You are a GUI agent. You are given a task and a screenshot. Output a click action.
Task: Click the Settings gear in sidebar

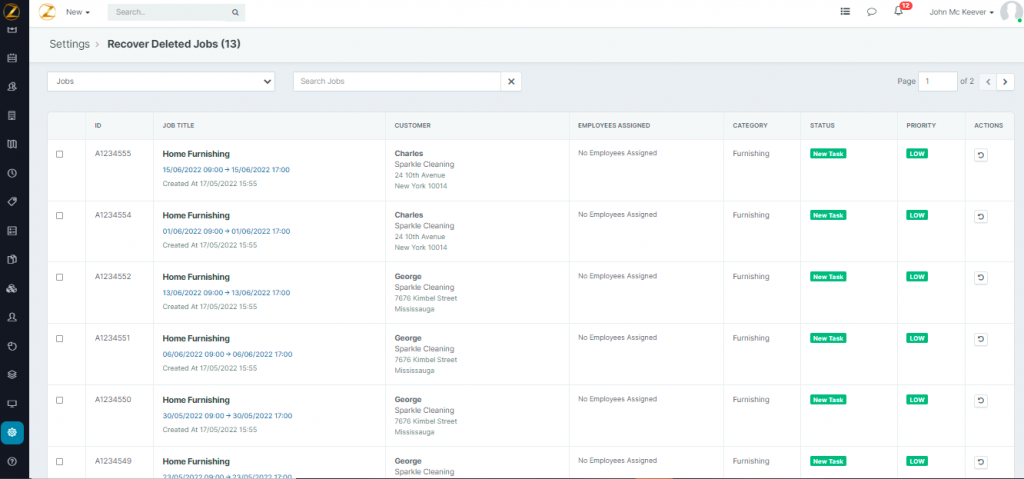pyautogui.click(x=12, y=433)
